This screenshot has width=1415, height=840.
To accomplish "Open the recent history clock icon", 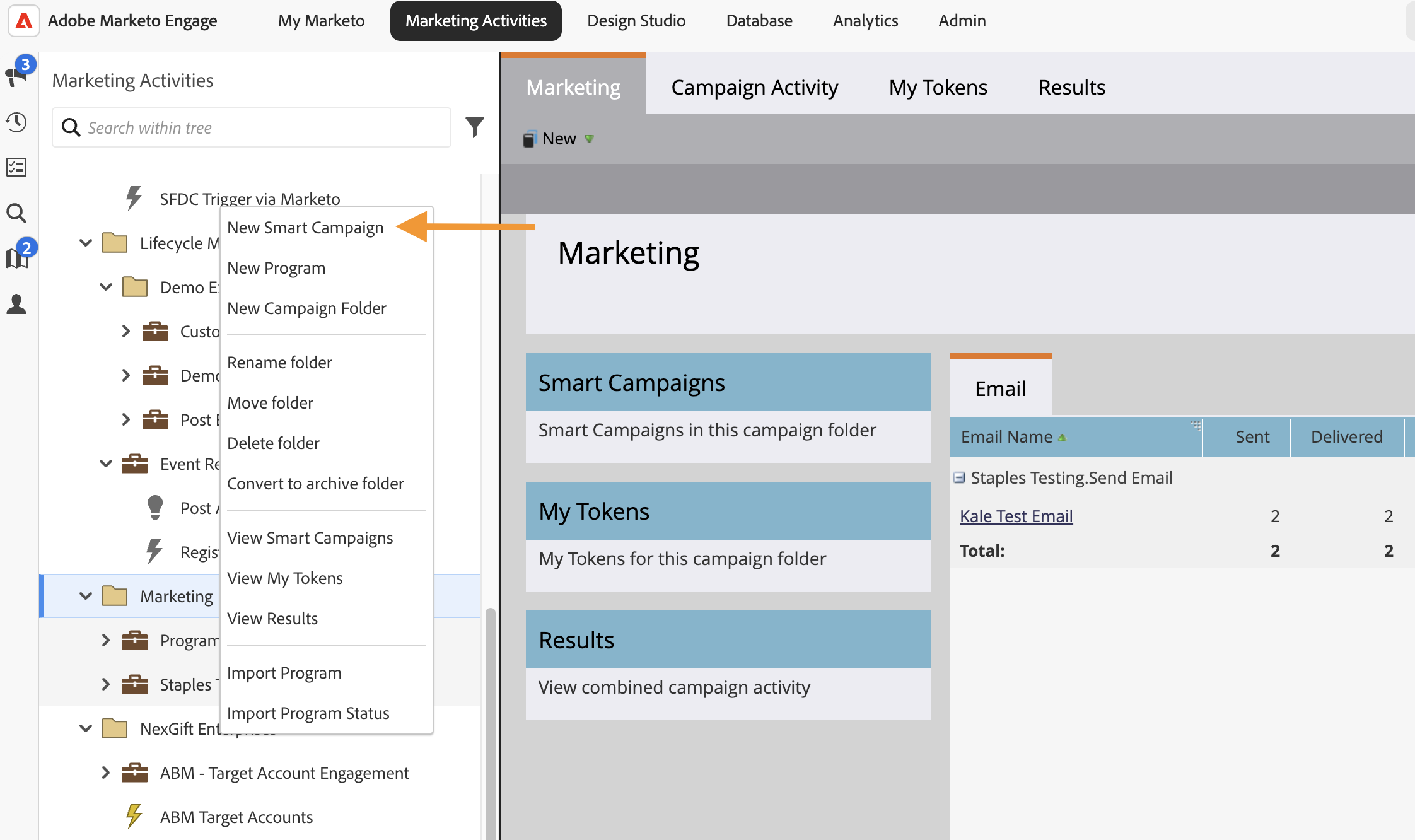I will [16, 122].
